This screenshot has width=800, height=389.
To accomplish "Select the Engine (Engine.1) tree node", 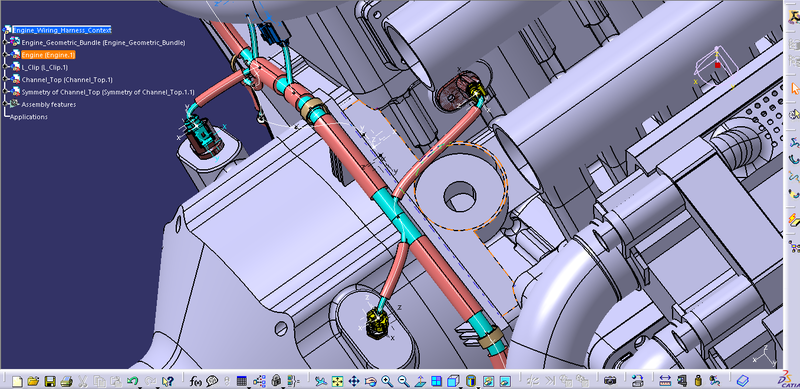I will point(48,55).
